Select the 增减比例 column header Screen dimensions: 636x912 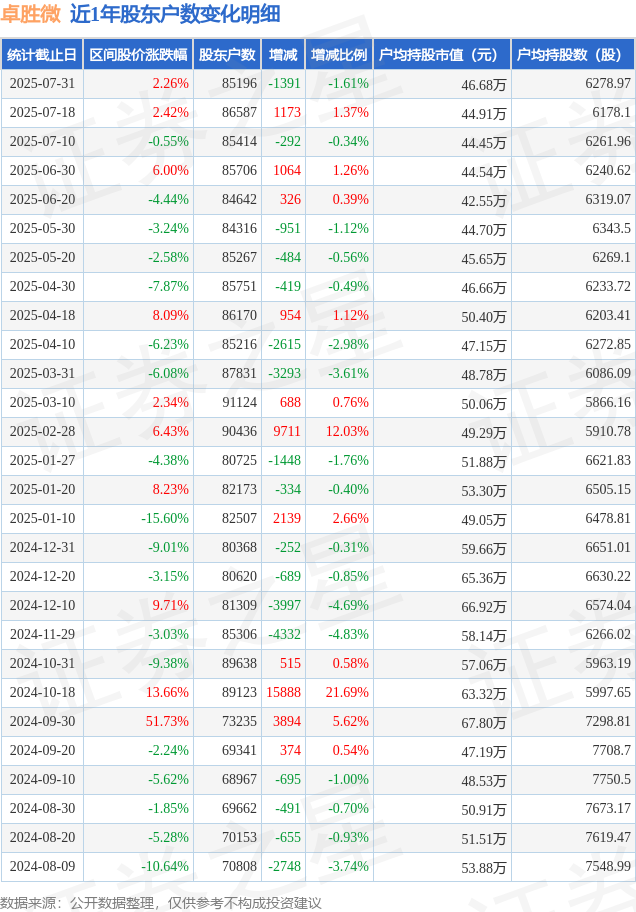[339, 55]
